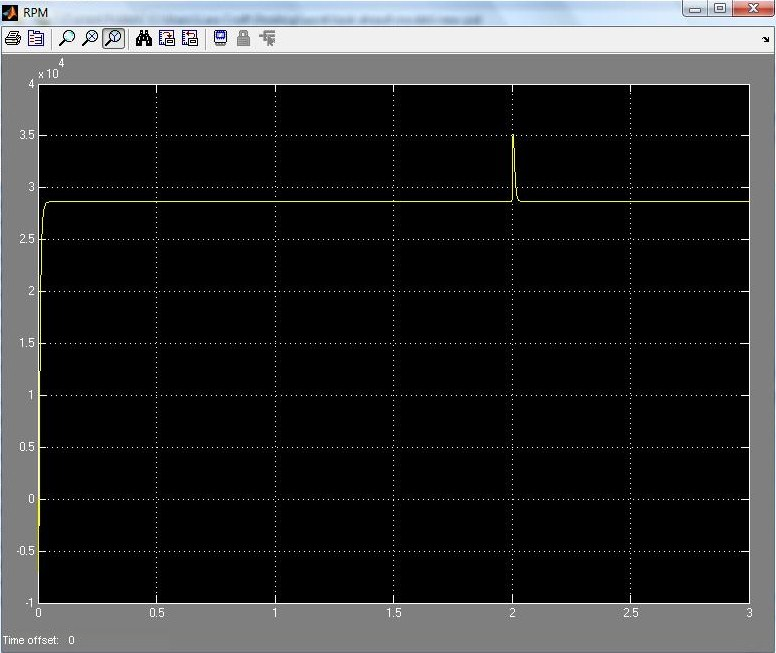Open the scope Parameters dialog icon

point(36,39)
